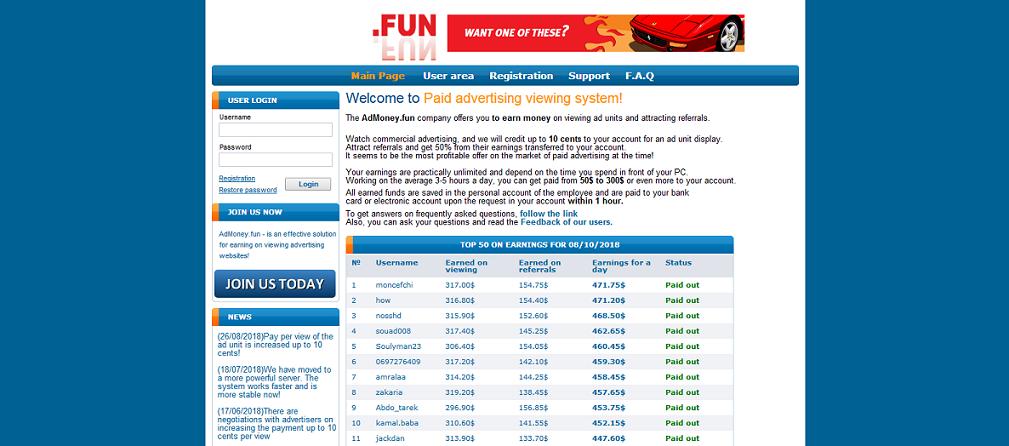Screen dimensions: 1009x446
Task: Click username how in row 2
Action: (x=383, y=301)
